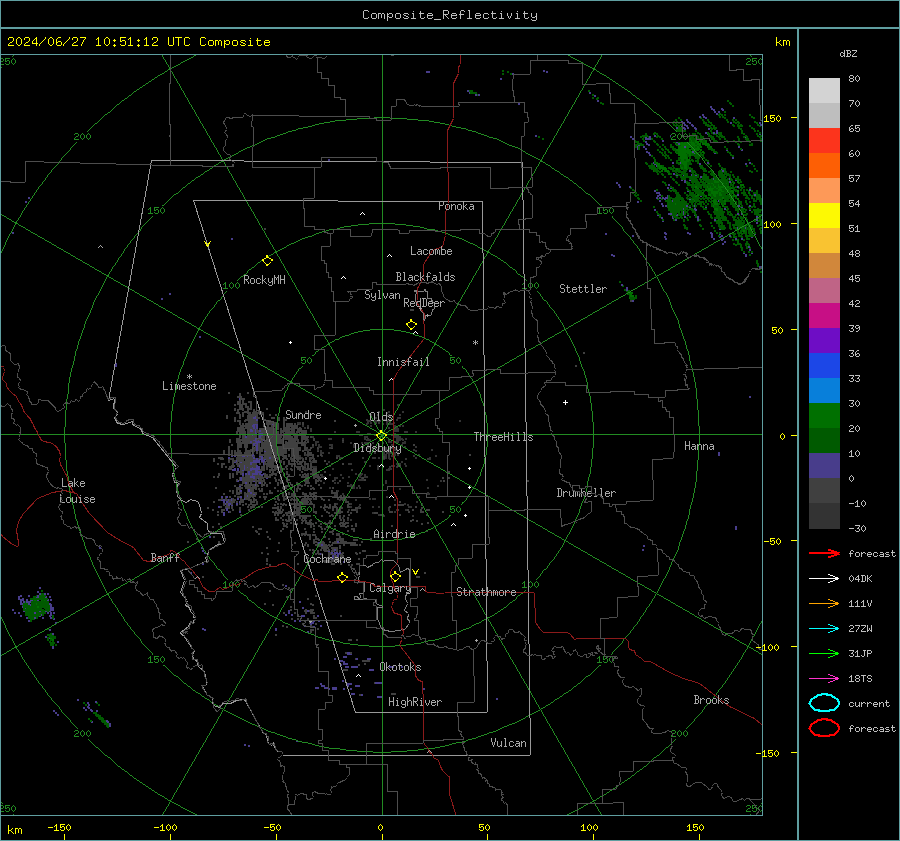Click the yellow radar-center marker above Didsbury

pos(381,436)
